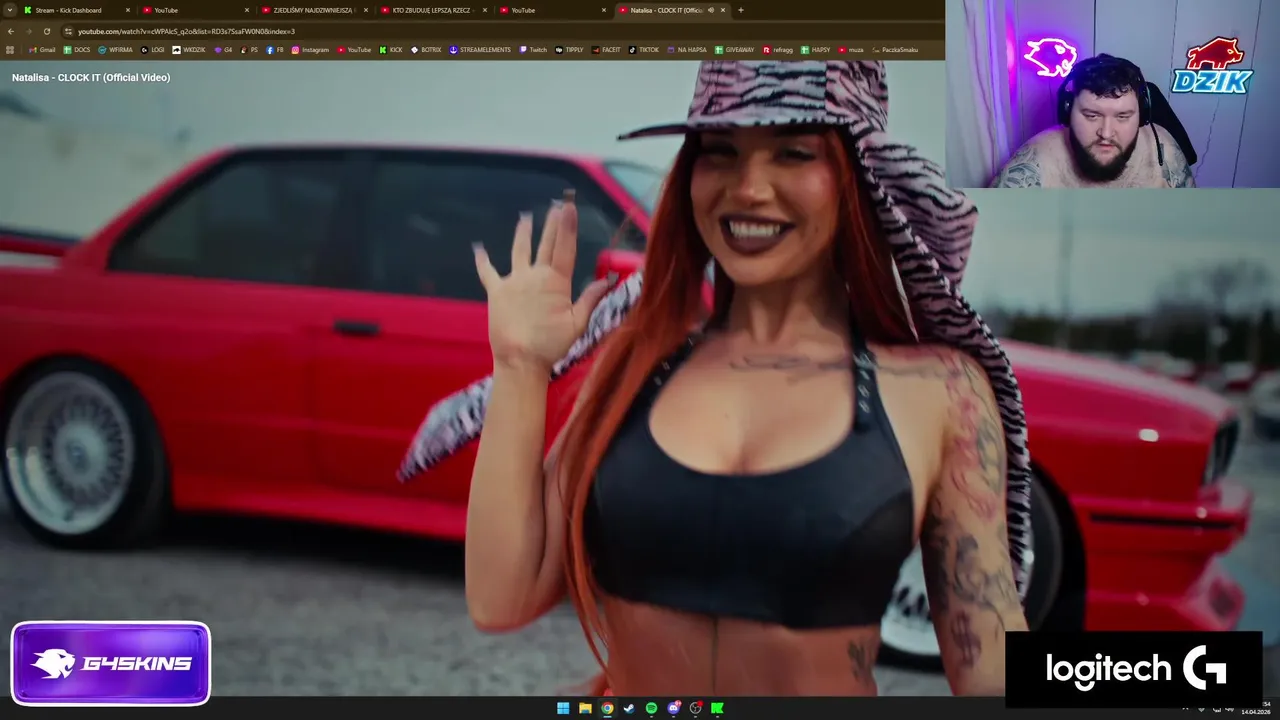Open the HAPSY bookmark
Image resolution: width=1280 pixels, height=720 pixels.
coord(815,50)
